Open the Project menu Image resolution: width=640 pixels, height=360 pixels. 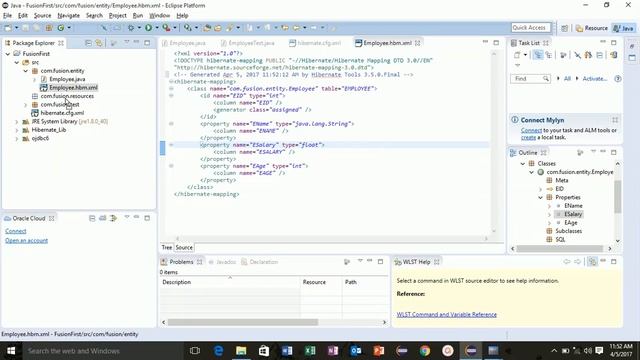[118, 16]
